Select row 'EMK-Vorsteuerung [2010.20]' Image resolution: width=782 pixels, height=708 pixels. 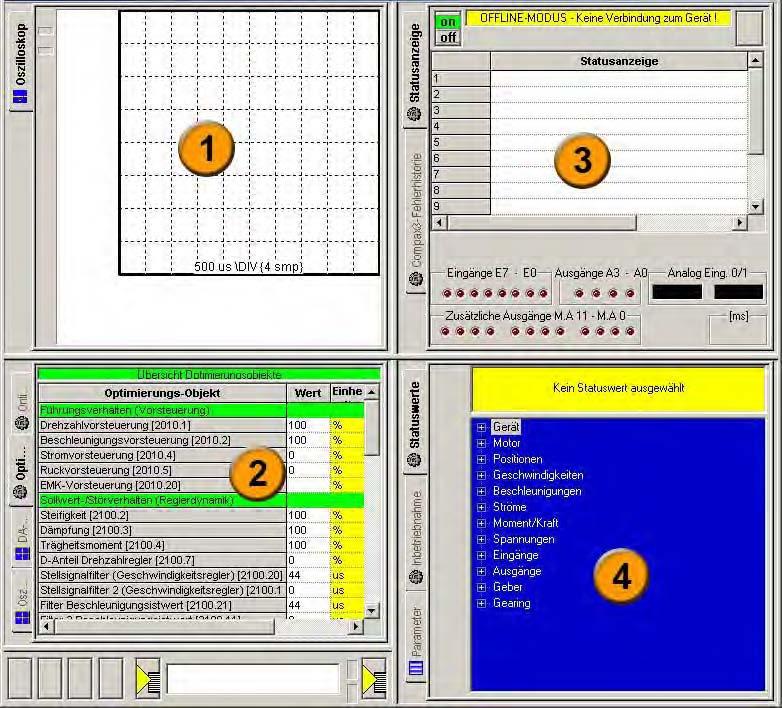[x=162, y=485]
